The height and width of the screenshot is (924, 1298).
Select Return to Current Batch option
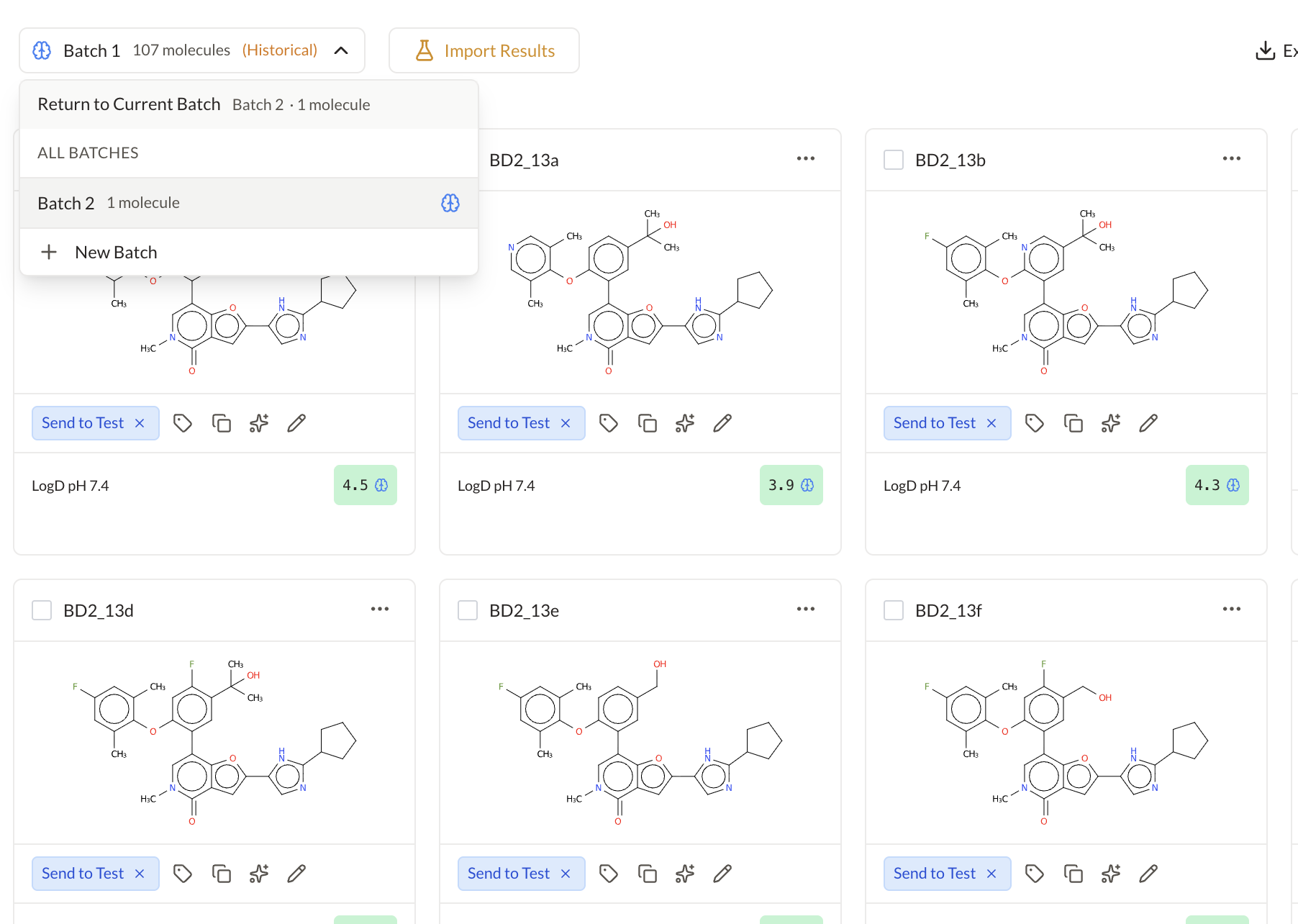tap(249, 104)
